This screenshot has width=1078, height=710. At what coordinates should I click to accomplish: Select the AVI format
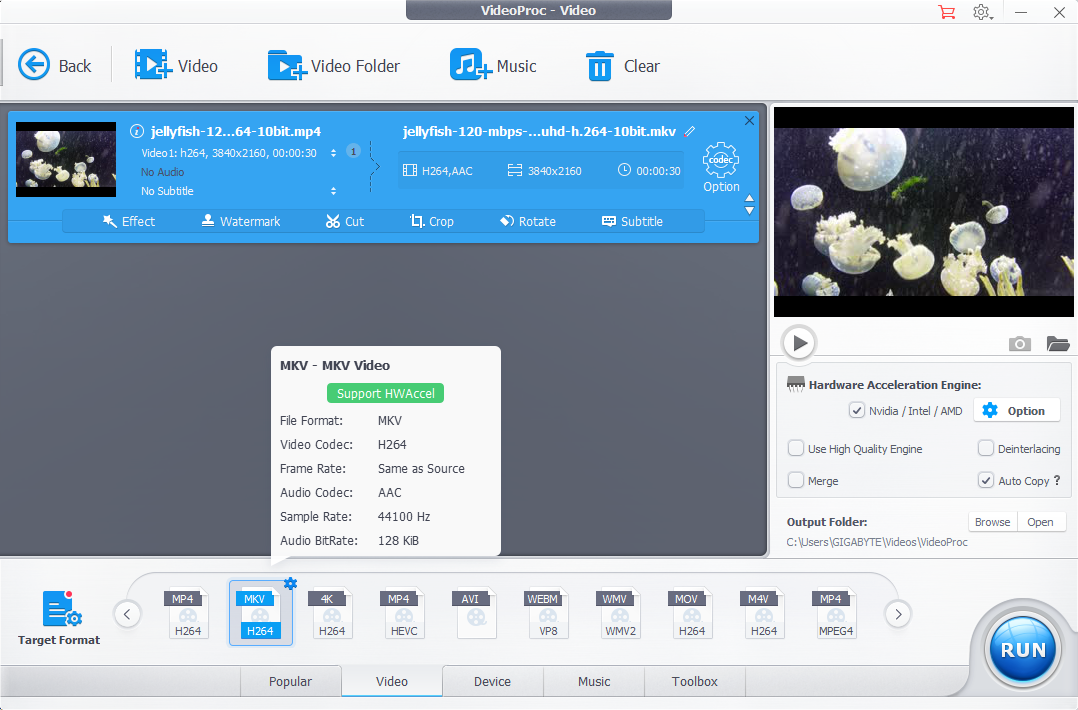pos(475,614)
